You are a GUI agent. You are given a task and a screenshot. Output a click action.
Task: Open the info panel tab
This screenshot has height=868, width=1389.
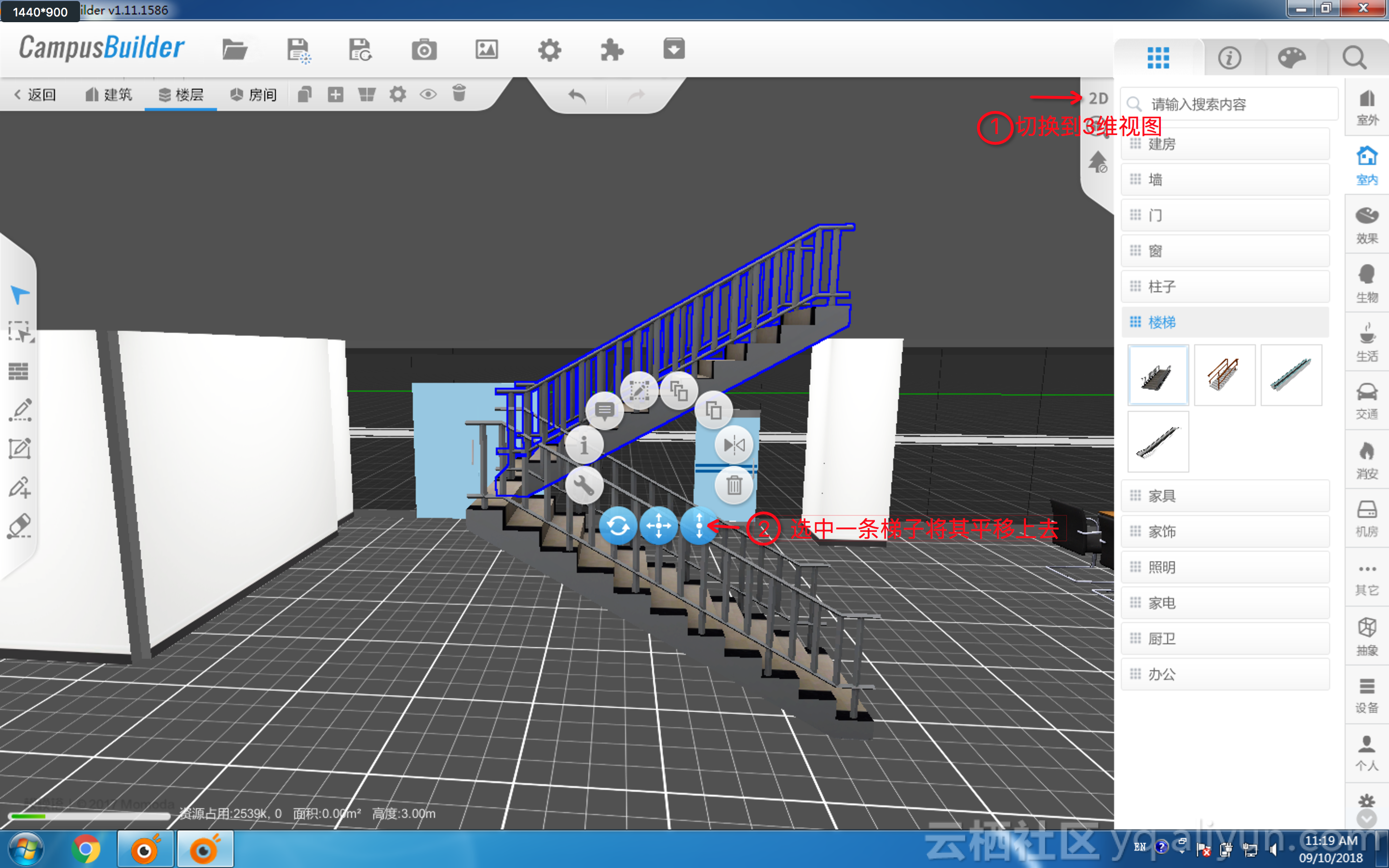[x=1229, y=57]
